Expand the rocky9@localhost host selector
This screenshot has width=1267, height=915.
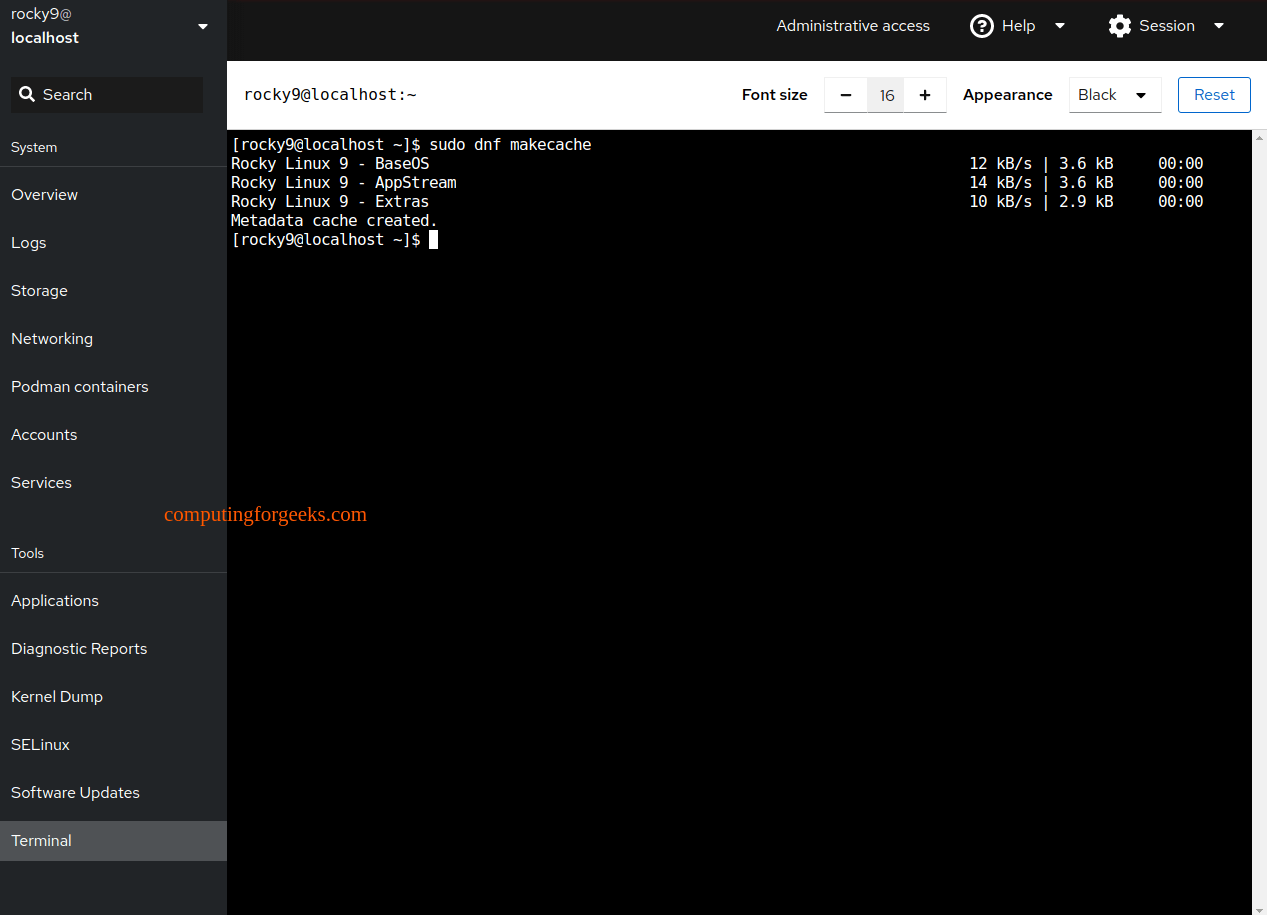pyautogui.click(x=202, y=26)
